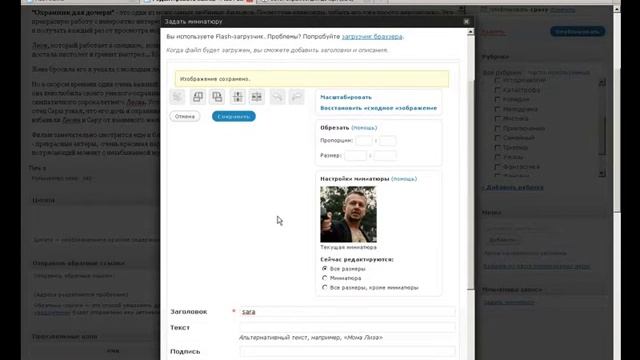Click the blue publish button in background page
Viewport: 640px width, 360px height.
coord(578,31)
